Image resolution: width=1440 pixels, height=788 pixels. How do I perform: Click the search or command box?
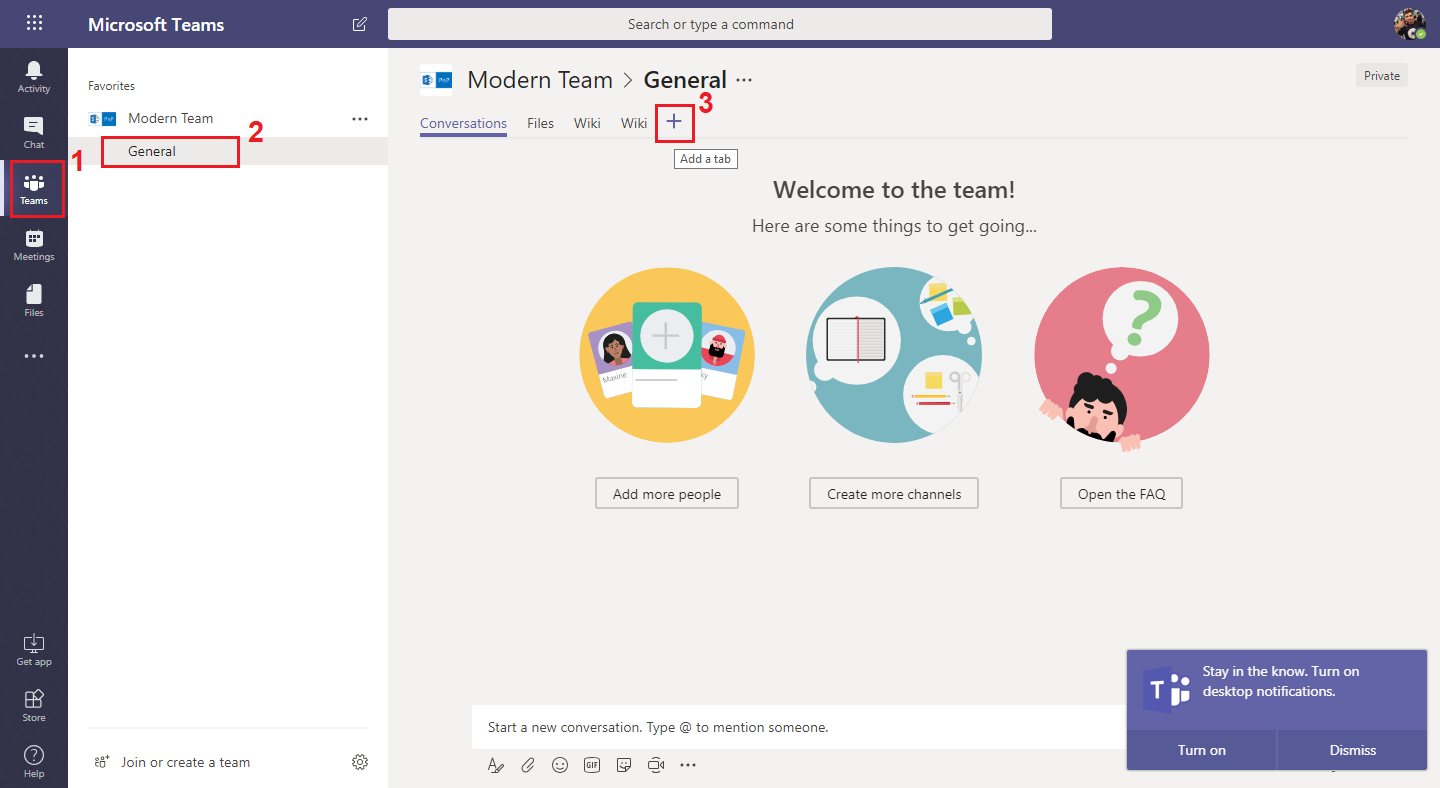[x=719, y=24]
